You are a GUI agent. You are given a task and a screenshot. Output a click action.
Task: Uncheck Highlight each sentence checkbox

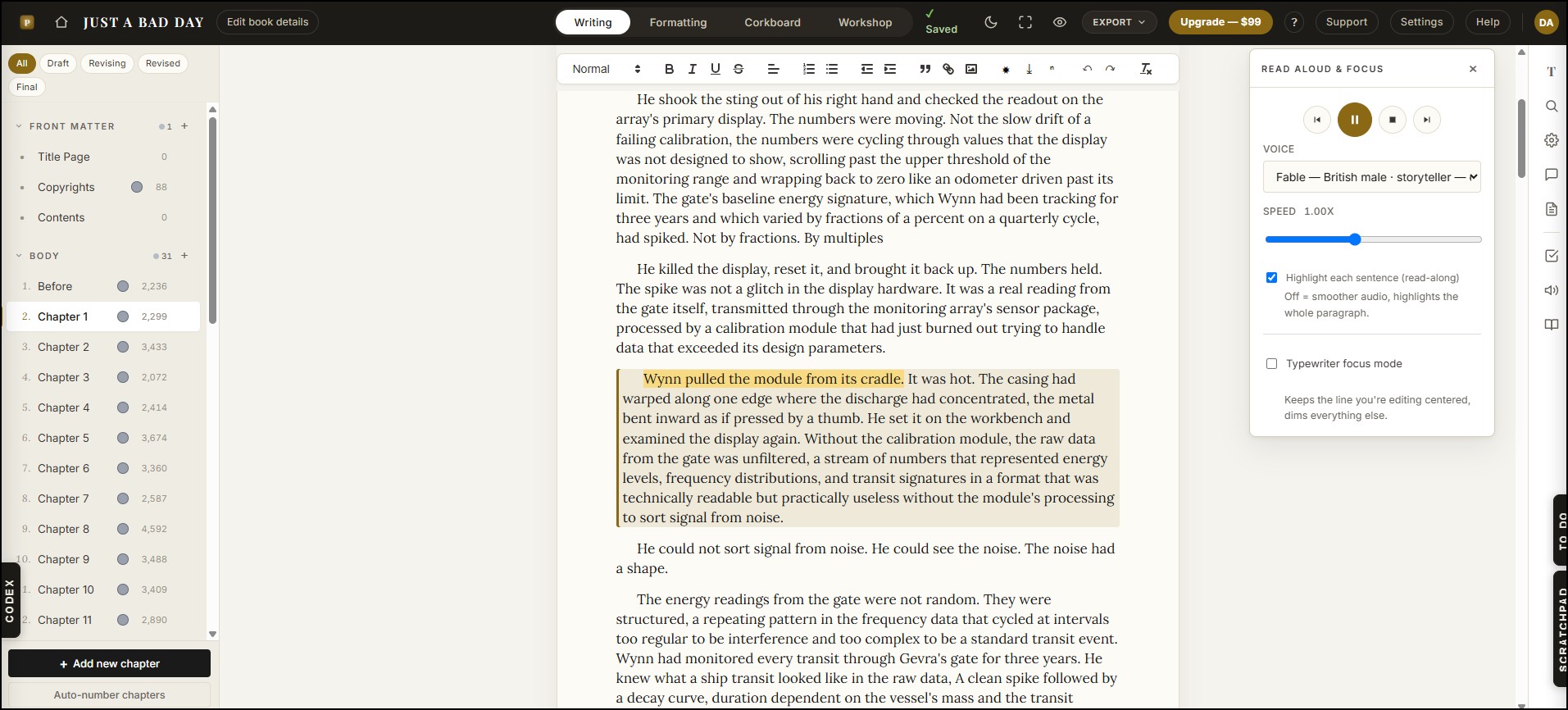(1271, 278)
